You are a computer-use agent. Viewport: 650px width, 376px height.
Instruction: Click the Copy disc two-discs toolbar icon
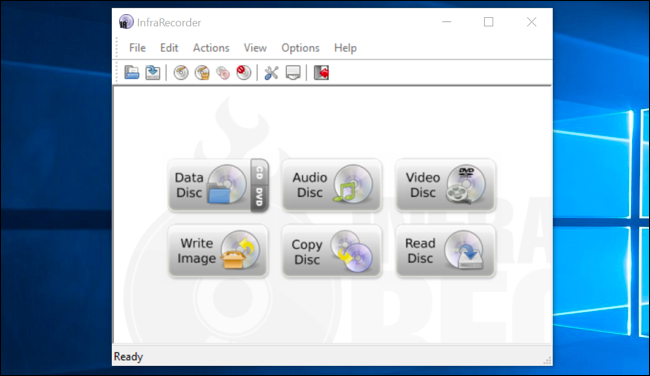coord(223,73)
